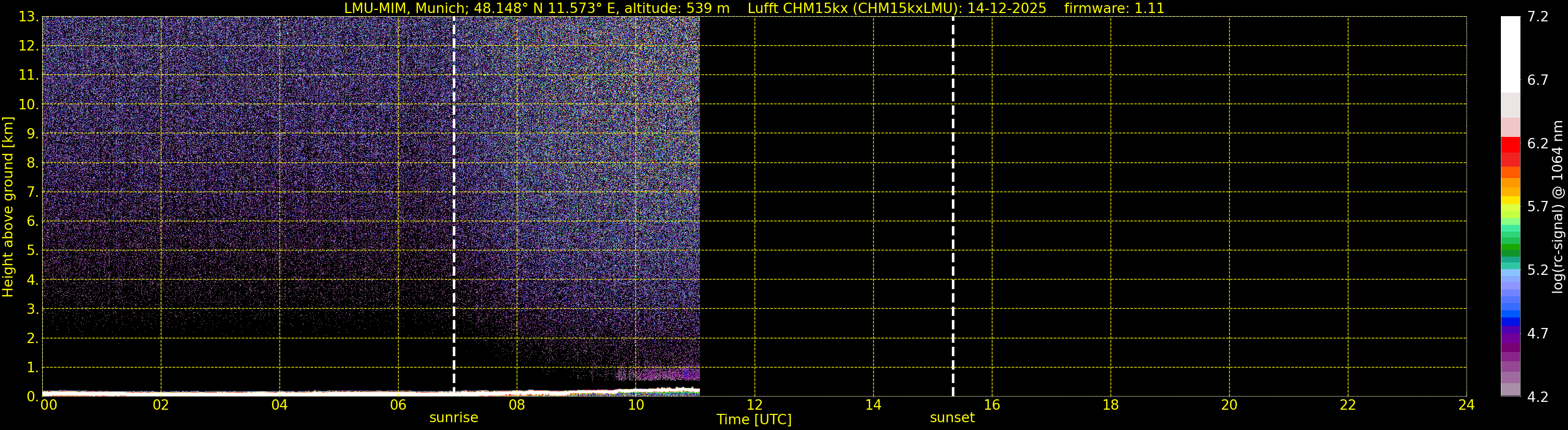Image resolution: width=1568 pixels, height=430 pixels.
Task: Click the dark blue band of the colorbar
Action: 1510,322
